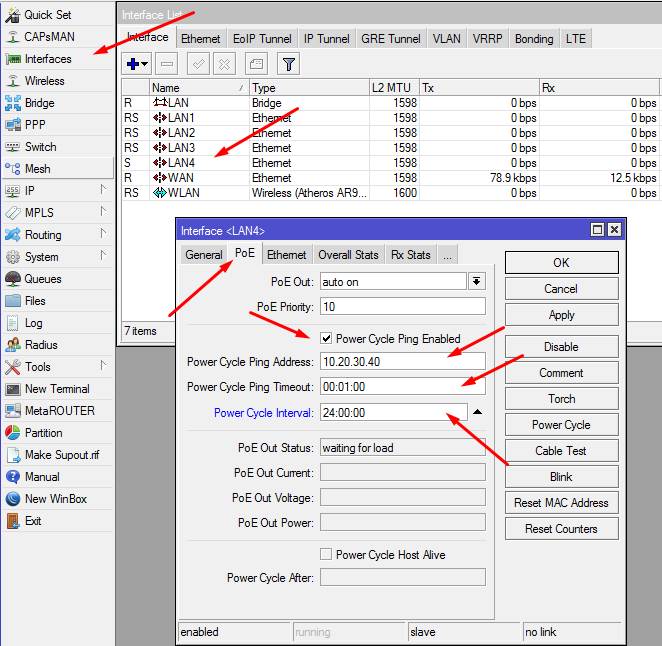Click the blue plus Add interface icon
This screenshot has height=646, width=662.
pyautogui.click(x=132, y=64)
